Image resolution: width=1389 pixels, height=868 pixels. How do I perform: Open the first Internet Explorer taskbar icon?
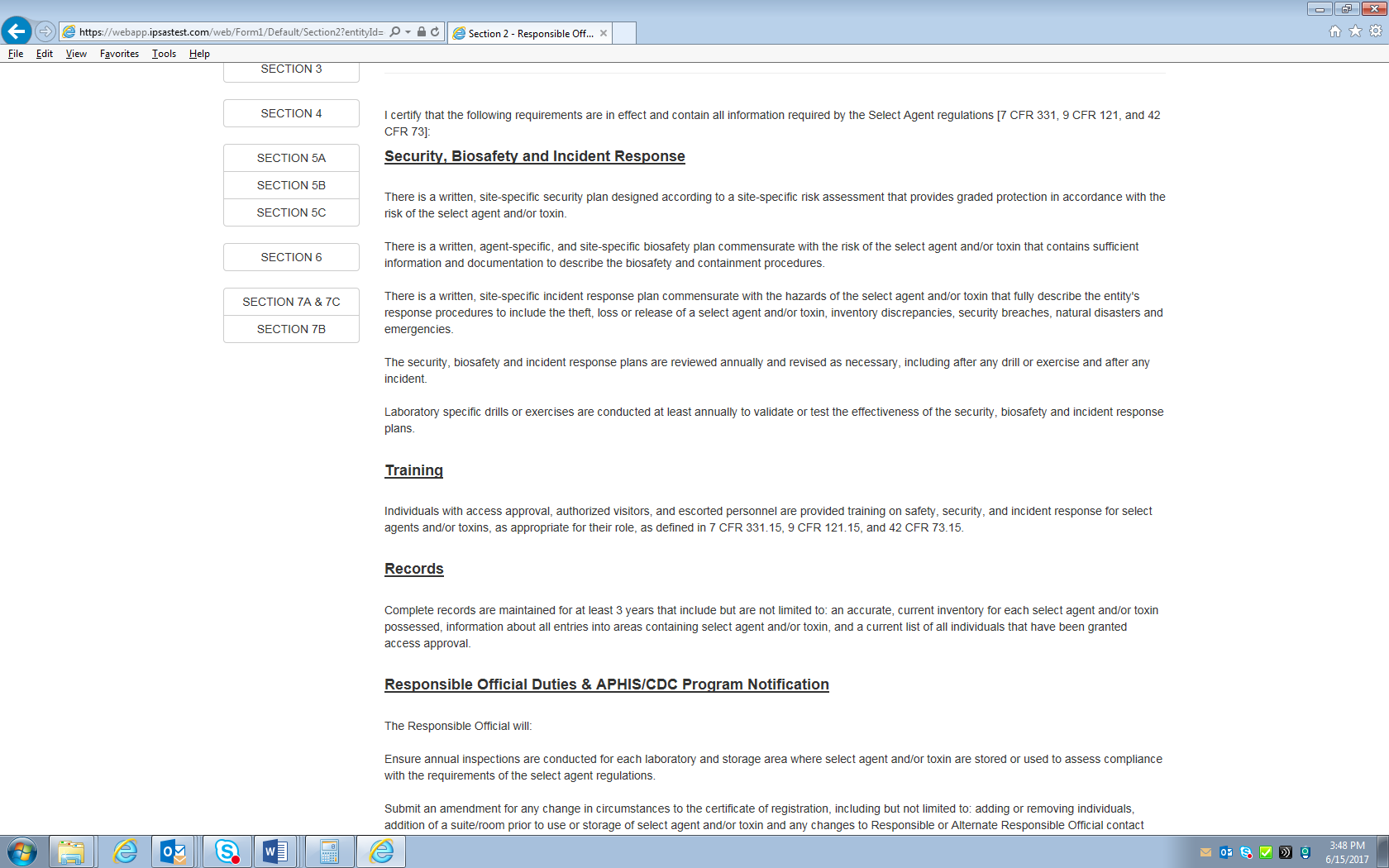[125, 851]
